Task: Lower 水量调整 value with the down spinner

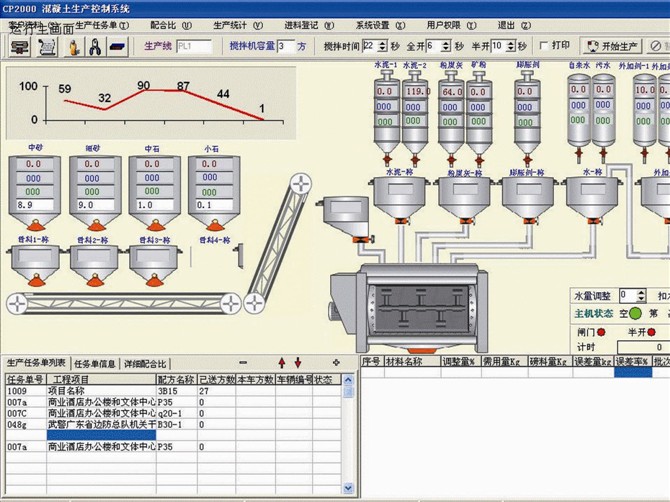Action: point(641,298)
